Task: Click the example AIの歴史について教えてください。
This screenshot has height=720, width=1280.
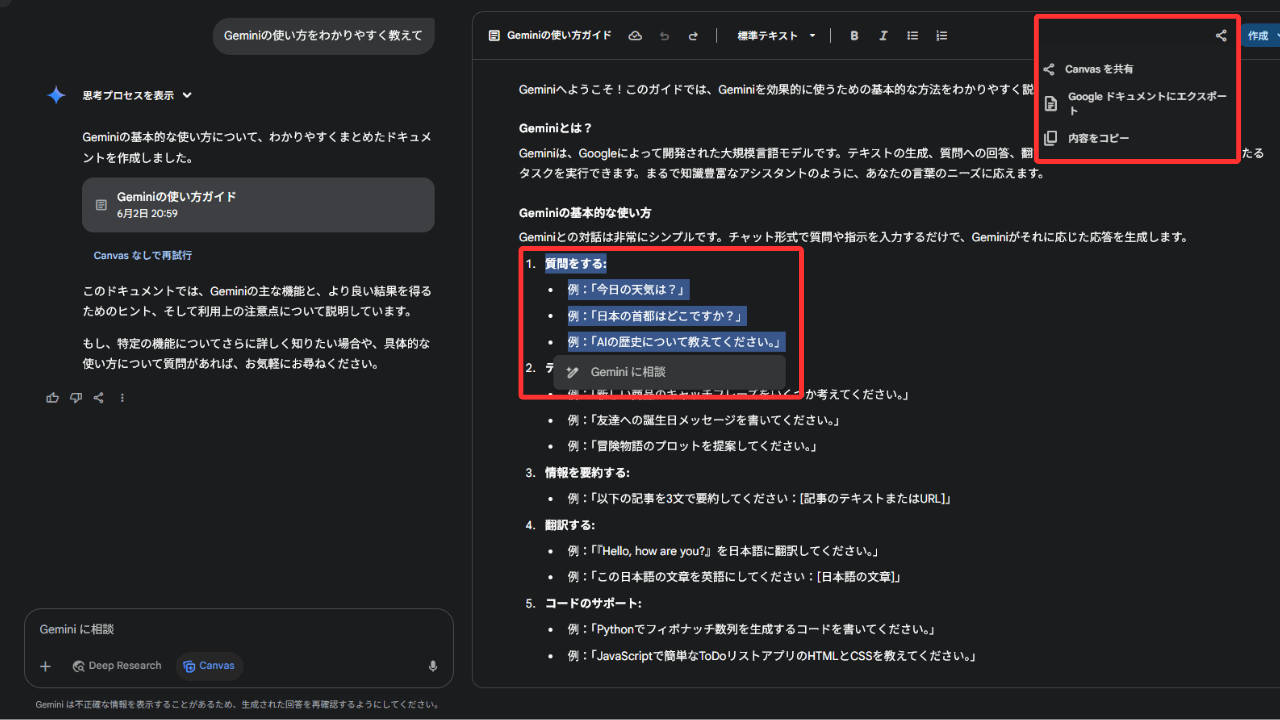Action: point(676,342)
